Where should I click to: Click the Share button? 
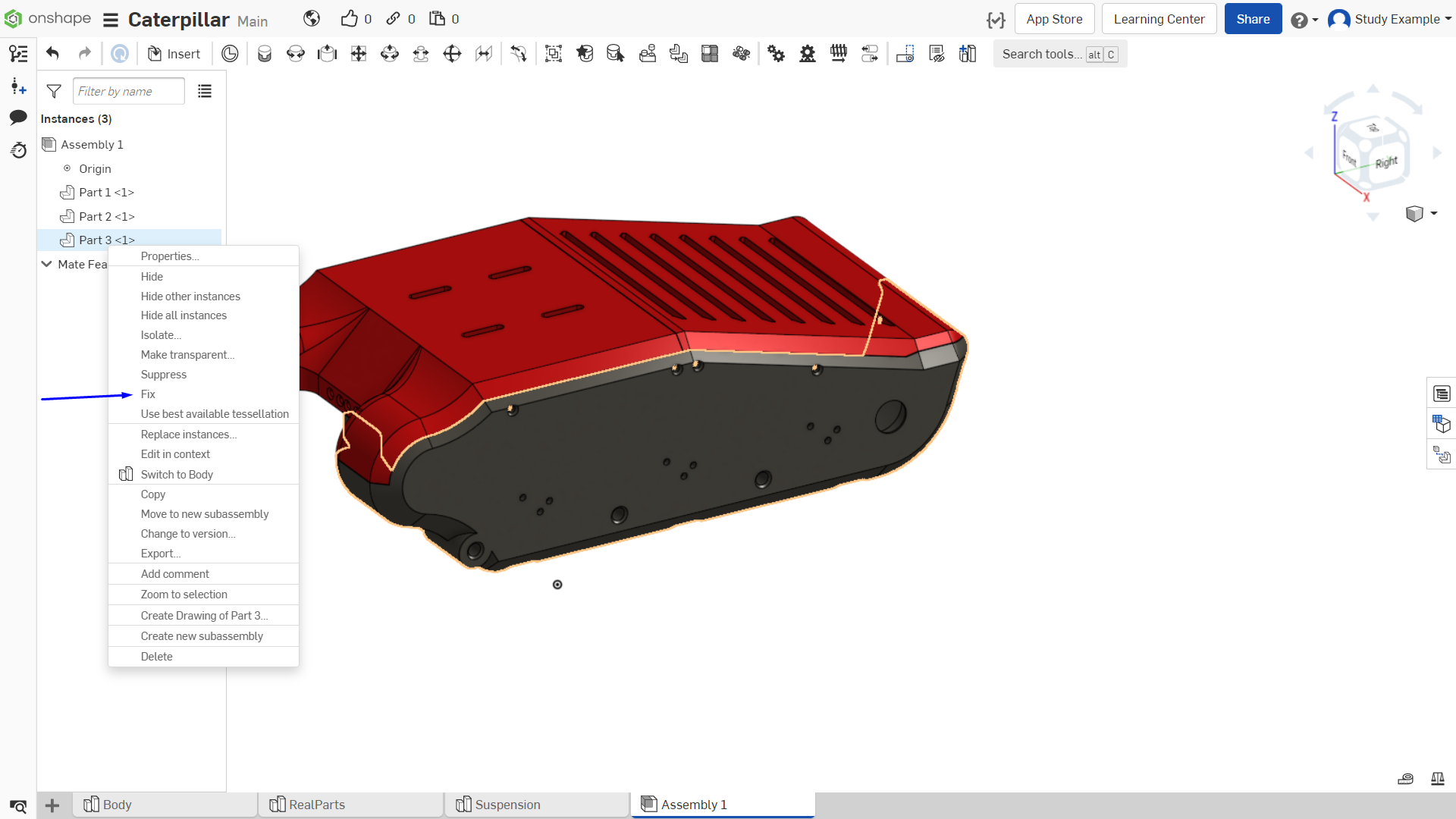click(x=1253, y=19)
